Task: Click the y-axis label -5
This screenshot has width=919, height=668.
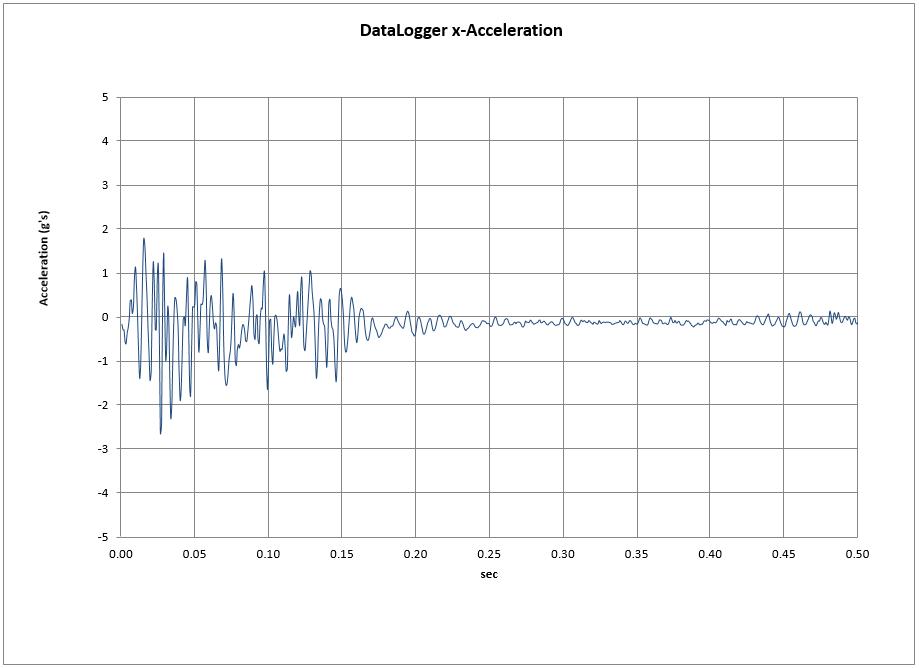Action: [103, 537]
